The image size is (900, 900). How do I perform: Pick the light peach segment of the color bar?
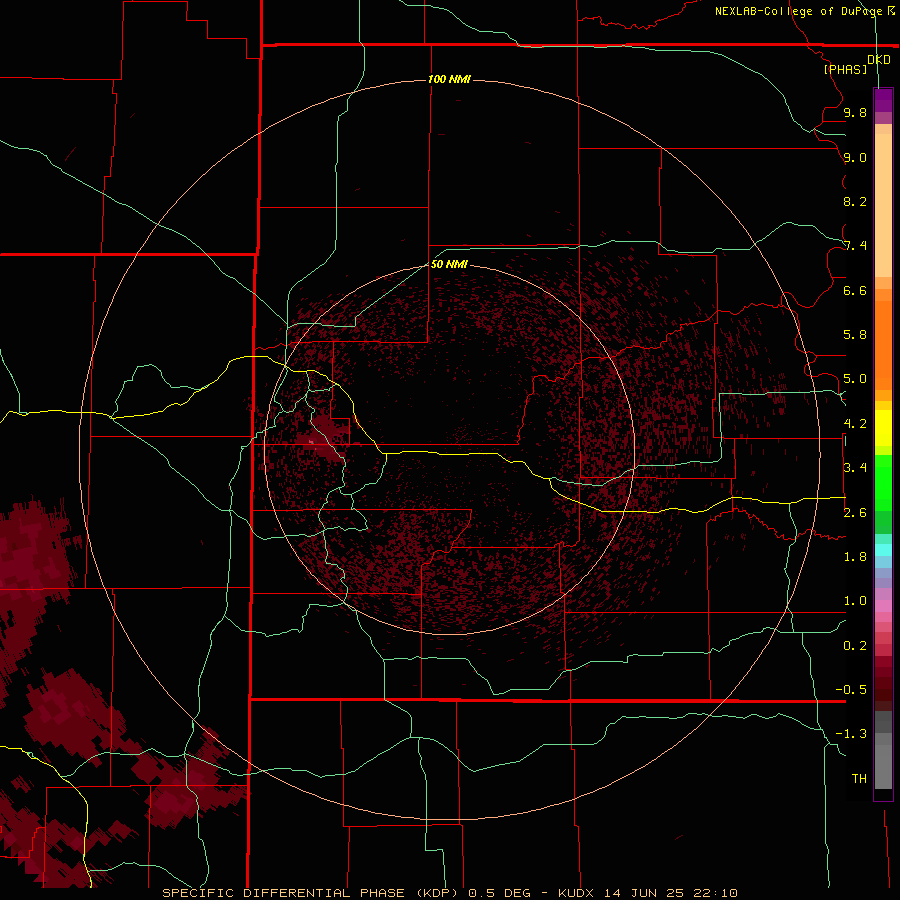(x=883, y=205)
